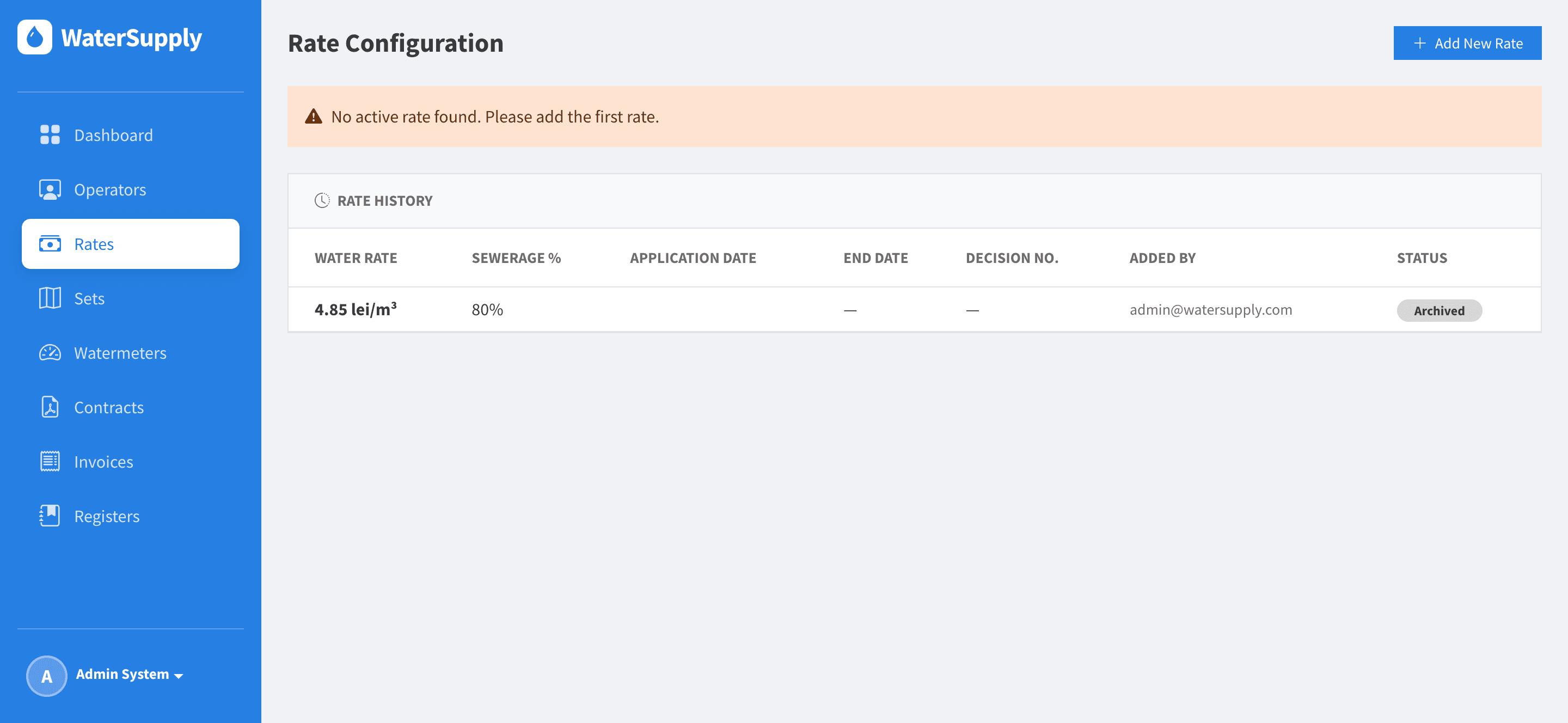Click the warning triangle icon in alert
This screenshot has height=723, width=1568.
[314, 117]
